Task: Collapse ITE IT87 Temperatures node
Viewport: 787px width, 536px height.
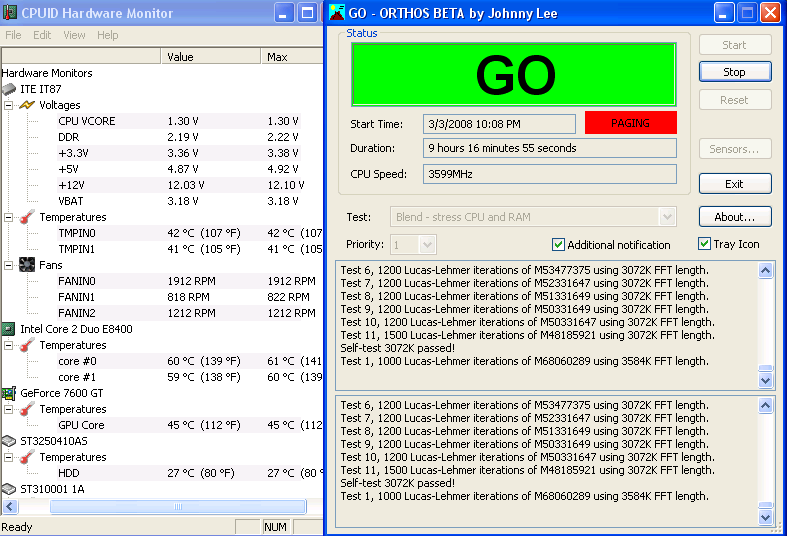Action: tap(9, 217)
